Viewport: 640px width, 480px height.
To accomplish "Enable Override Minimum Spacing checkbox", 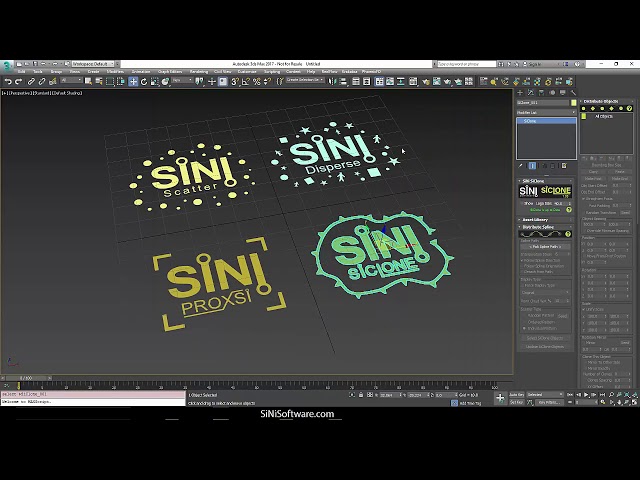I will click(584, 231).
